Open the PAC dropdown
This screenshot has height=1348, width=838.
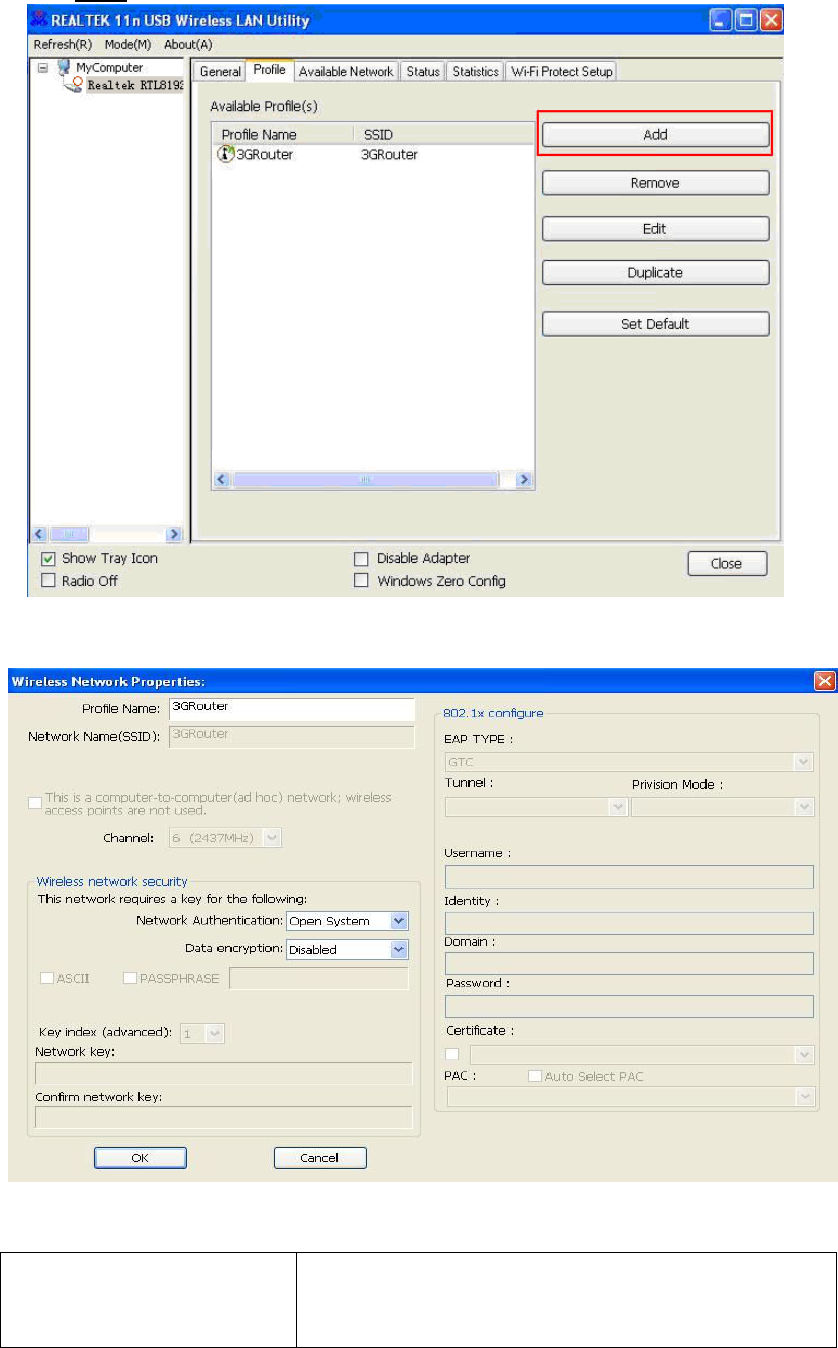630,1097
